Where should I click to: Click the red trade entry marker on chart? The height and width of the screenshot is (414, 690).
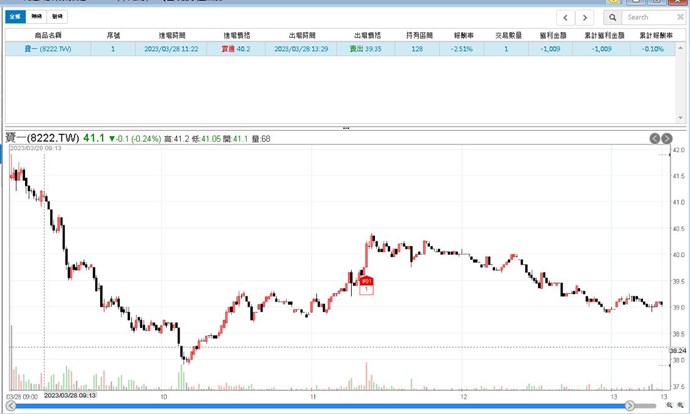point(366,283)
